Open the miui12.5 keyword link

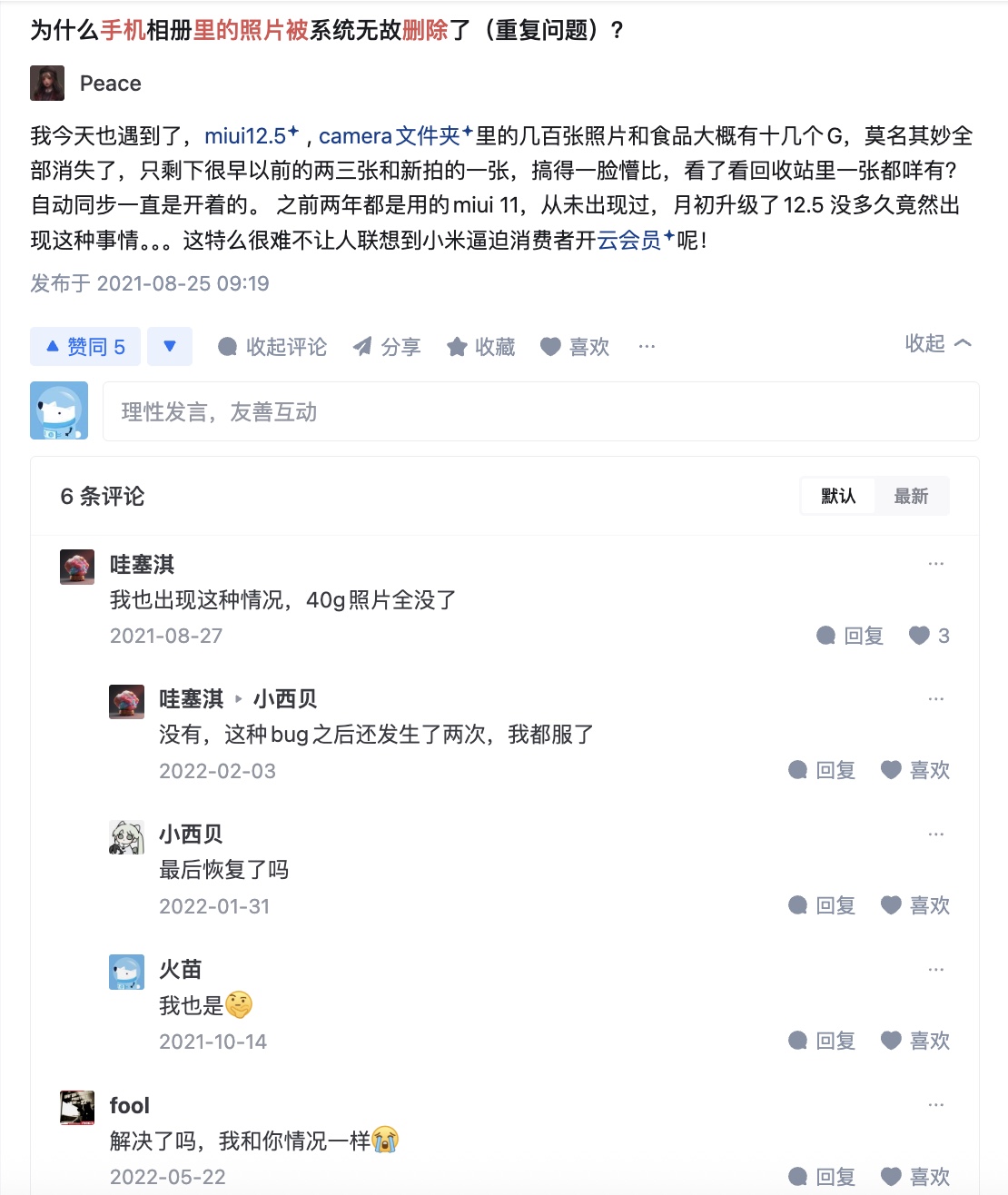click(245, 136)
